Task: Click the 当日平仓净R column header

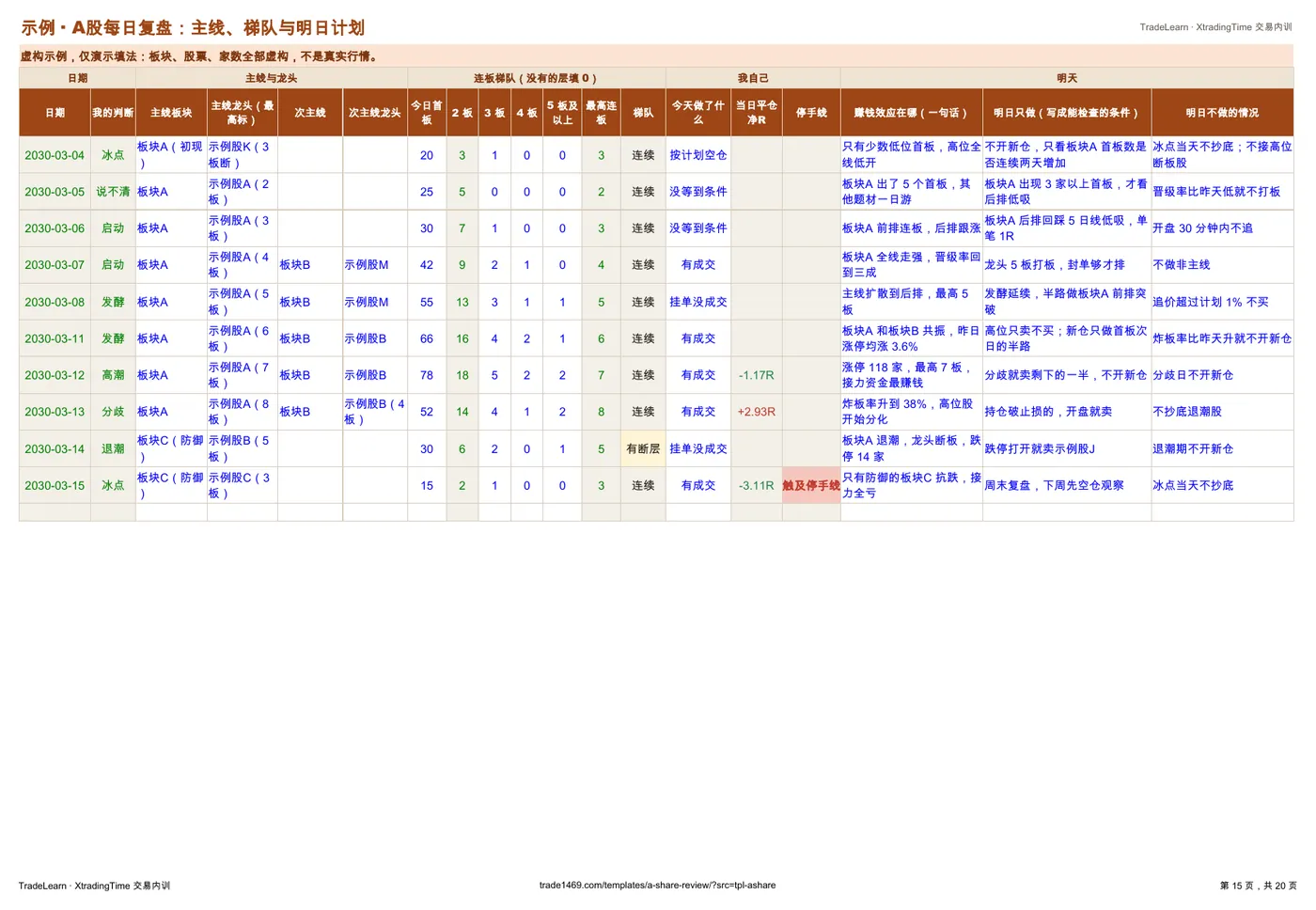Action: [x=757, y=113]
